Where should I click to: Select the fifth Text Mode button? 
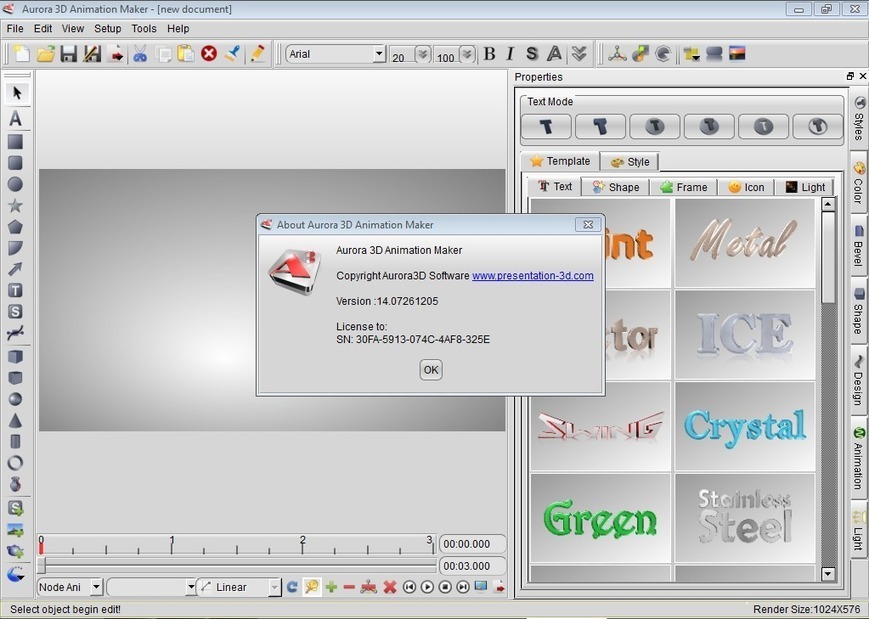tap(764, 126)
